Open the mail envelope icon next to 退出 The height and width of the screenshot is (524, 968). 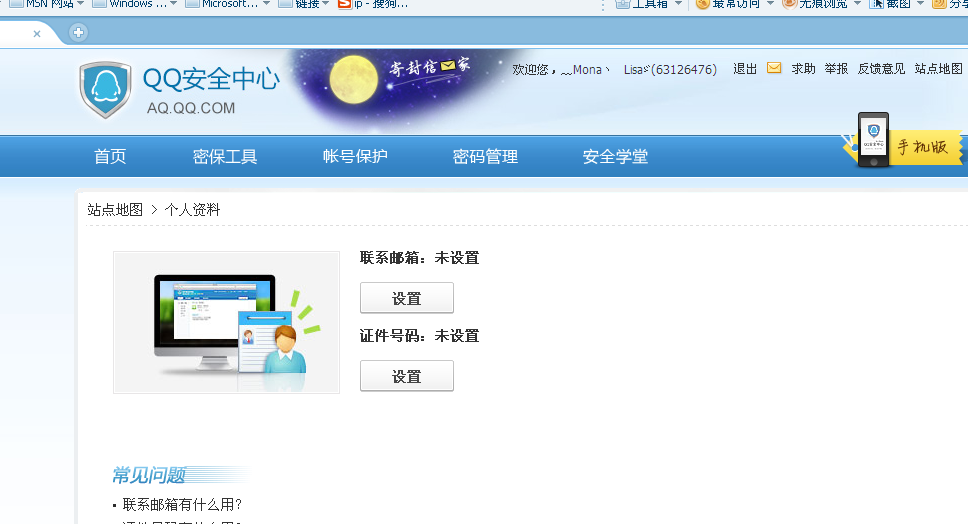pyautogui.click(x=774, y=68)
